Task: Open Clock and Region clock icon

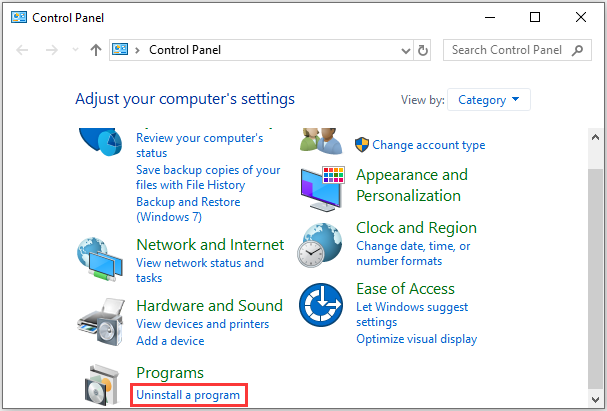Action: coord(322,245)
